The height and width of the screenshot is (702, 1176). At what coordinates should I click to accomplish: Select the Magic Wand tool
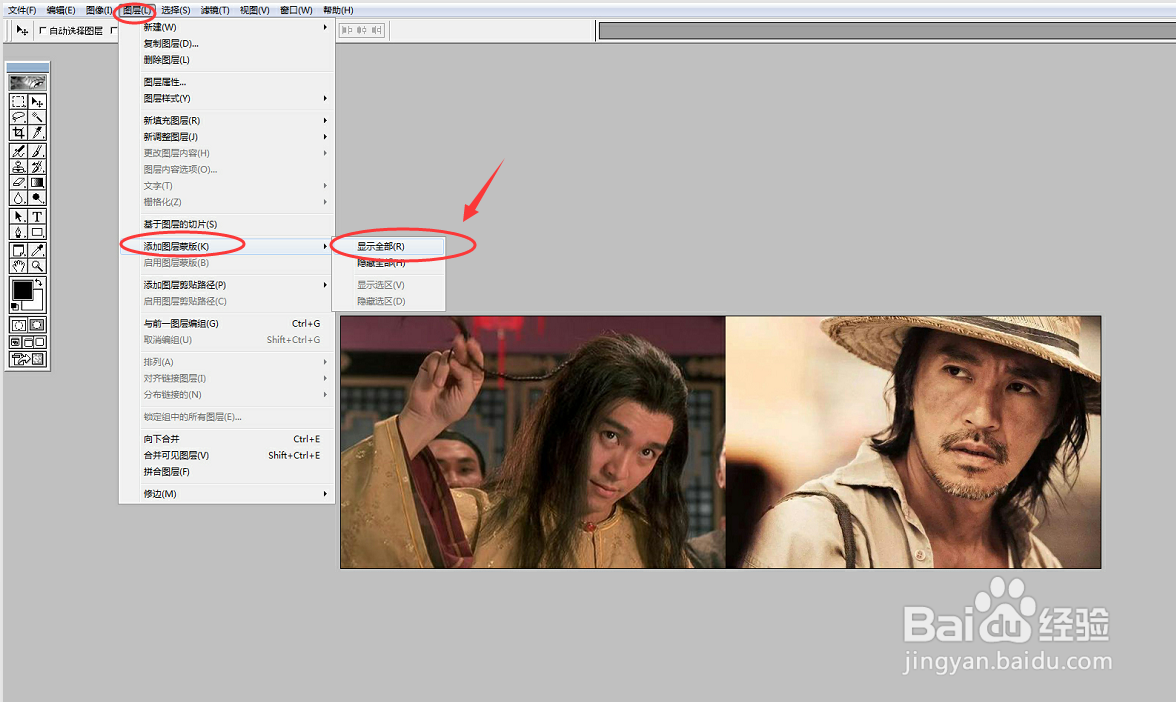click(x=37, y=117)
